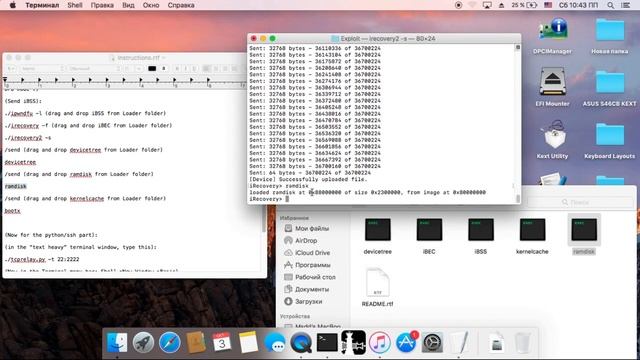Click the Finder Поиск search field
This screenshot has width=640, height=360.
pyautogui.click(x=580, y=202)
